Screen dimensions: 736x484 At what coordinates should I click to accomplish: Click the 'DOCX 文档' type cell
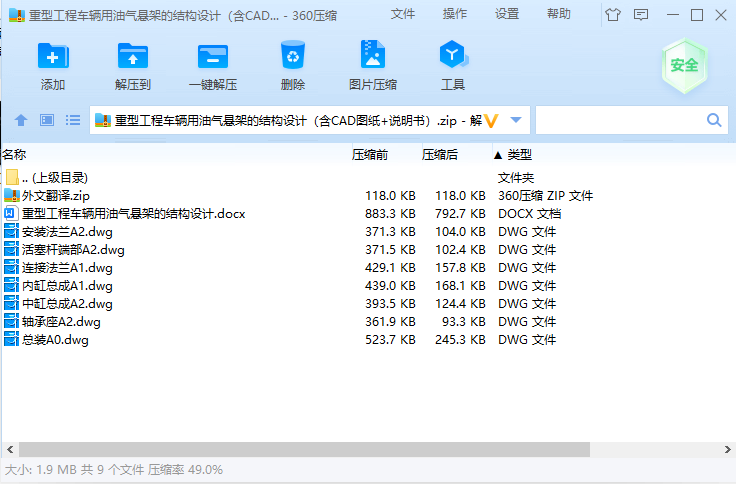[x=529, y=214]
